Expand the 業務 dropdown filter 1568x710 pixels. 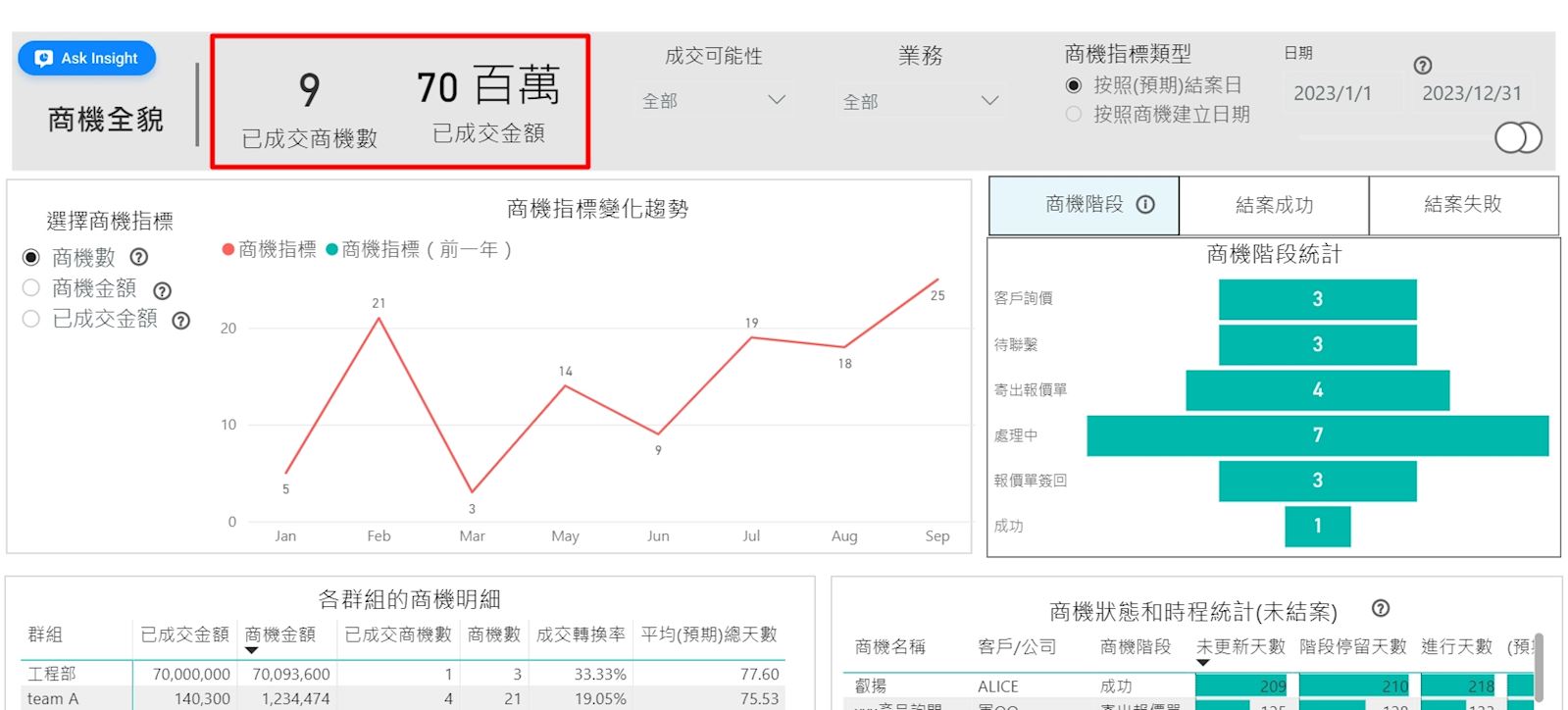coord(920,101)
